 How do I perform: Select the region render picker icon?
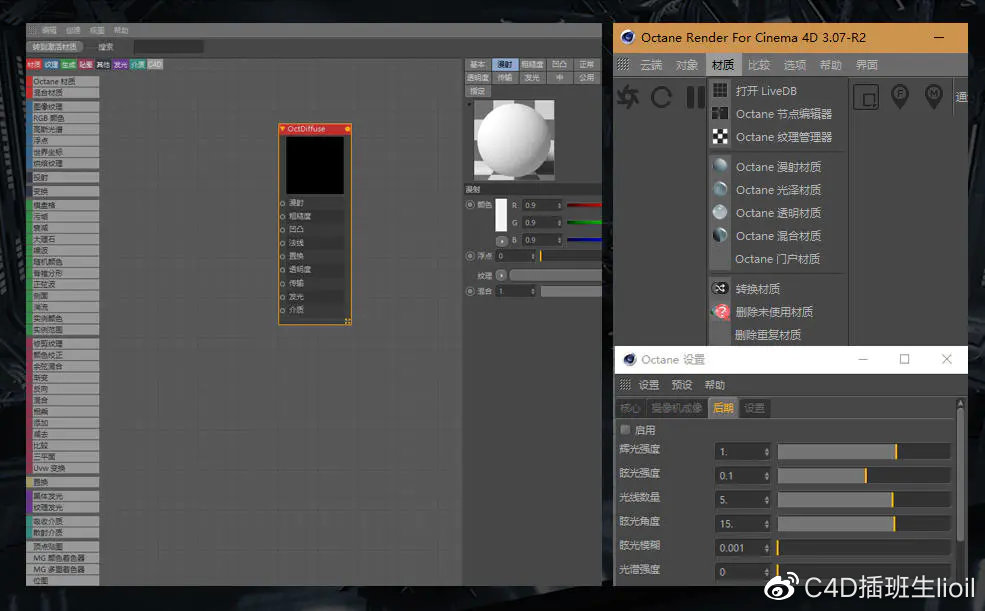[864, 95]
